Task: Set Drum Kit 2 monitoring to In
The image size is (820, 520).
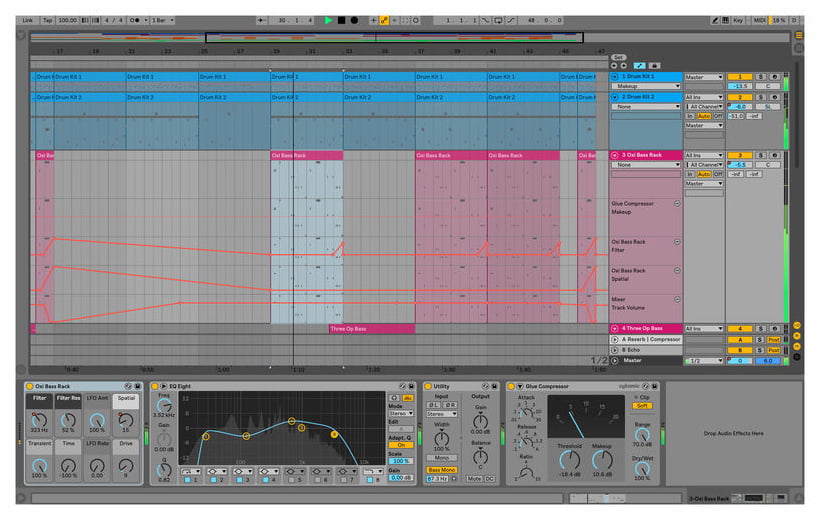Action: (690, 116)
